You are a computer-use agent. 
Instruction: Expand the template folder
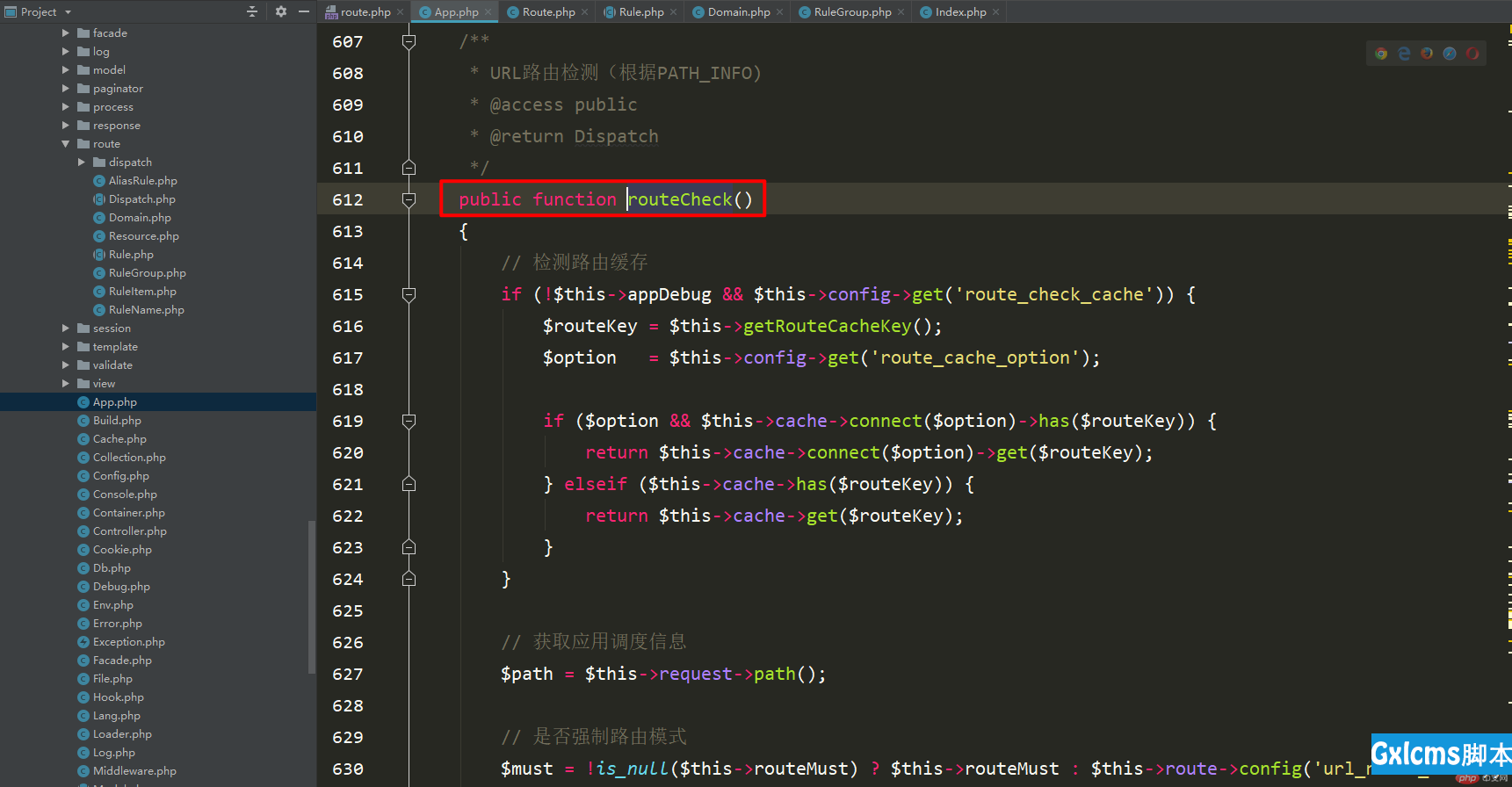coord(66,346)
